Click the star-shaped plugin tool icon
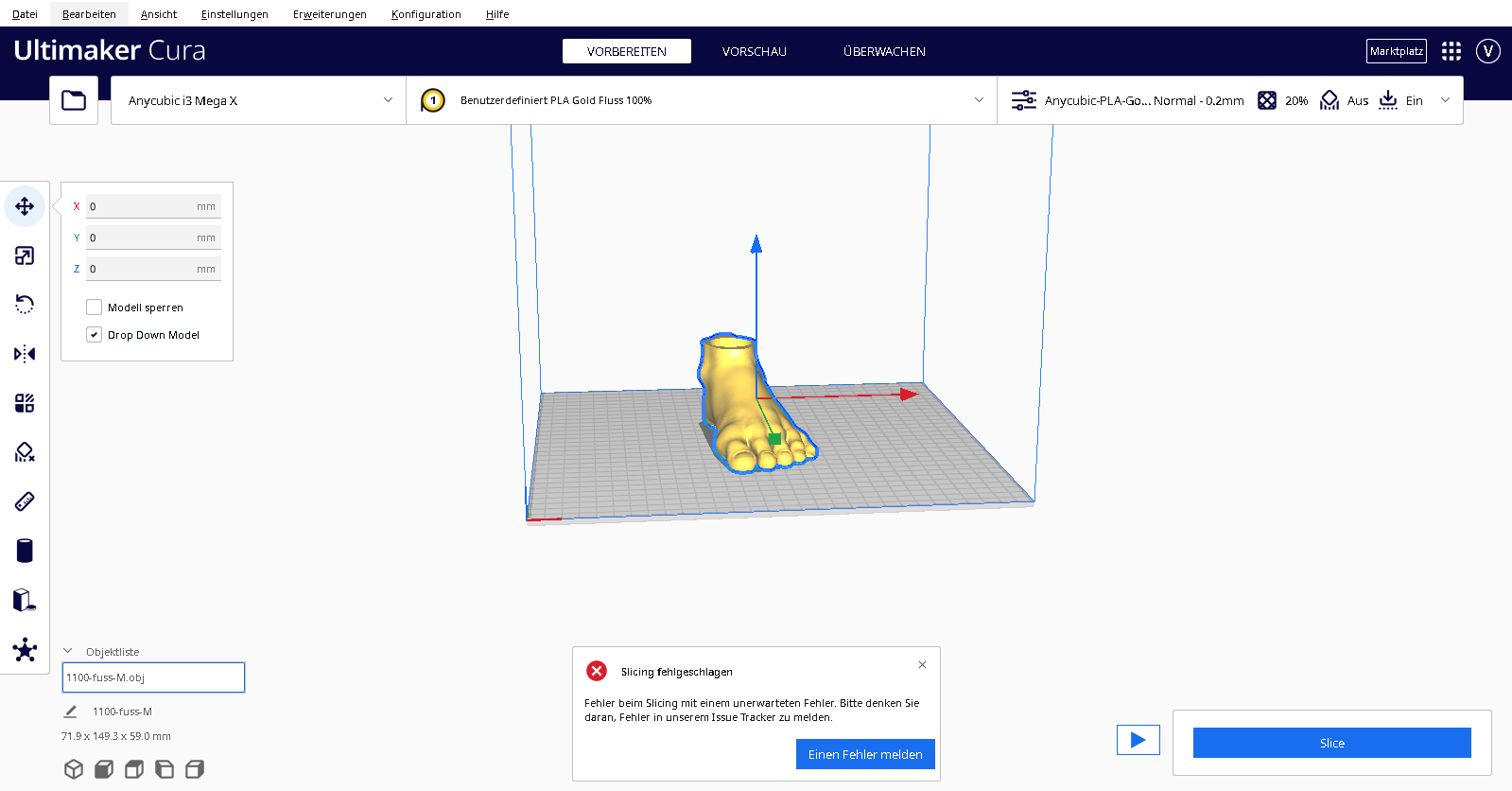 [x=25, y=650]
